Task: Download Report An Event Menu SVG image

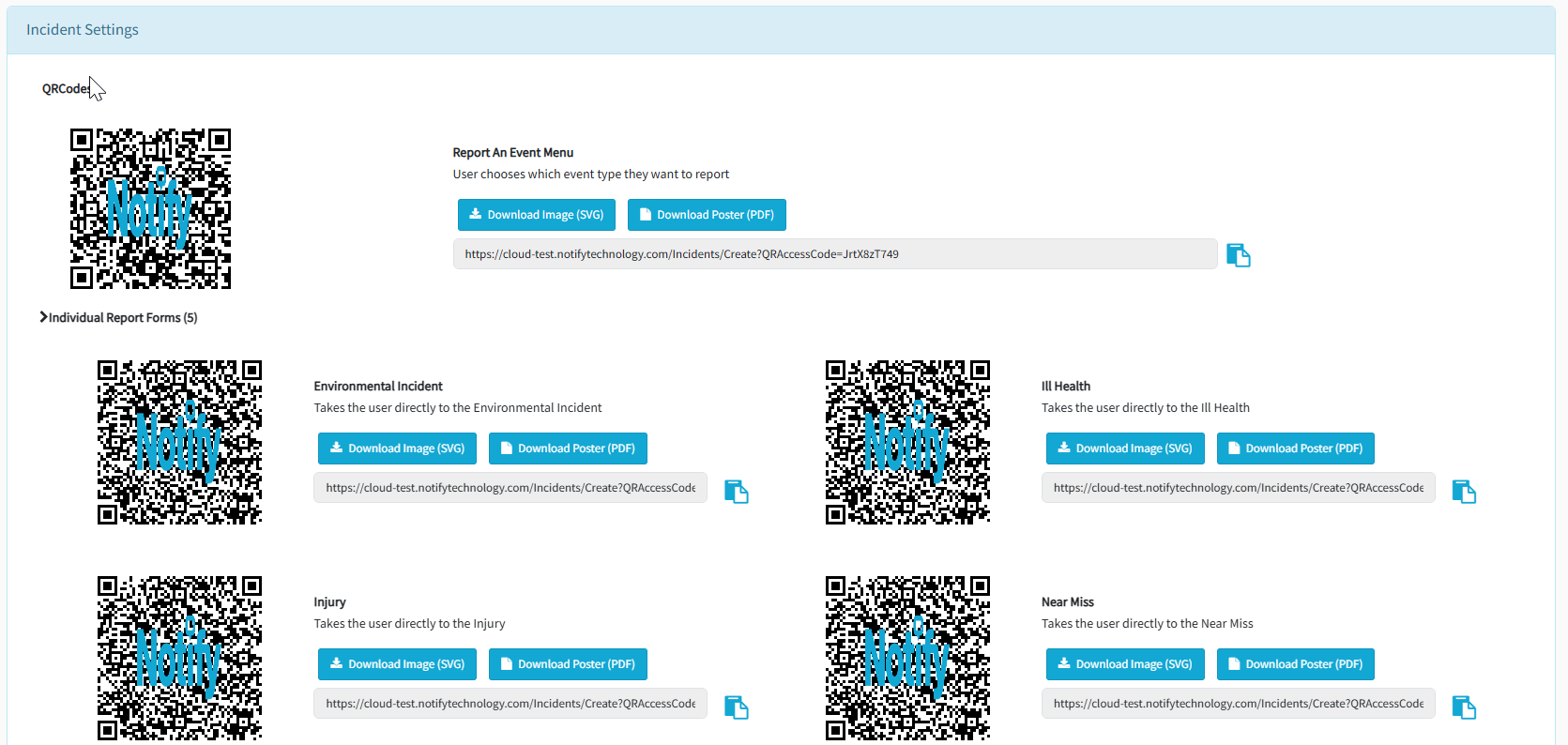Action: [536, 215]
